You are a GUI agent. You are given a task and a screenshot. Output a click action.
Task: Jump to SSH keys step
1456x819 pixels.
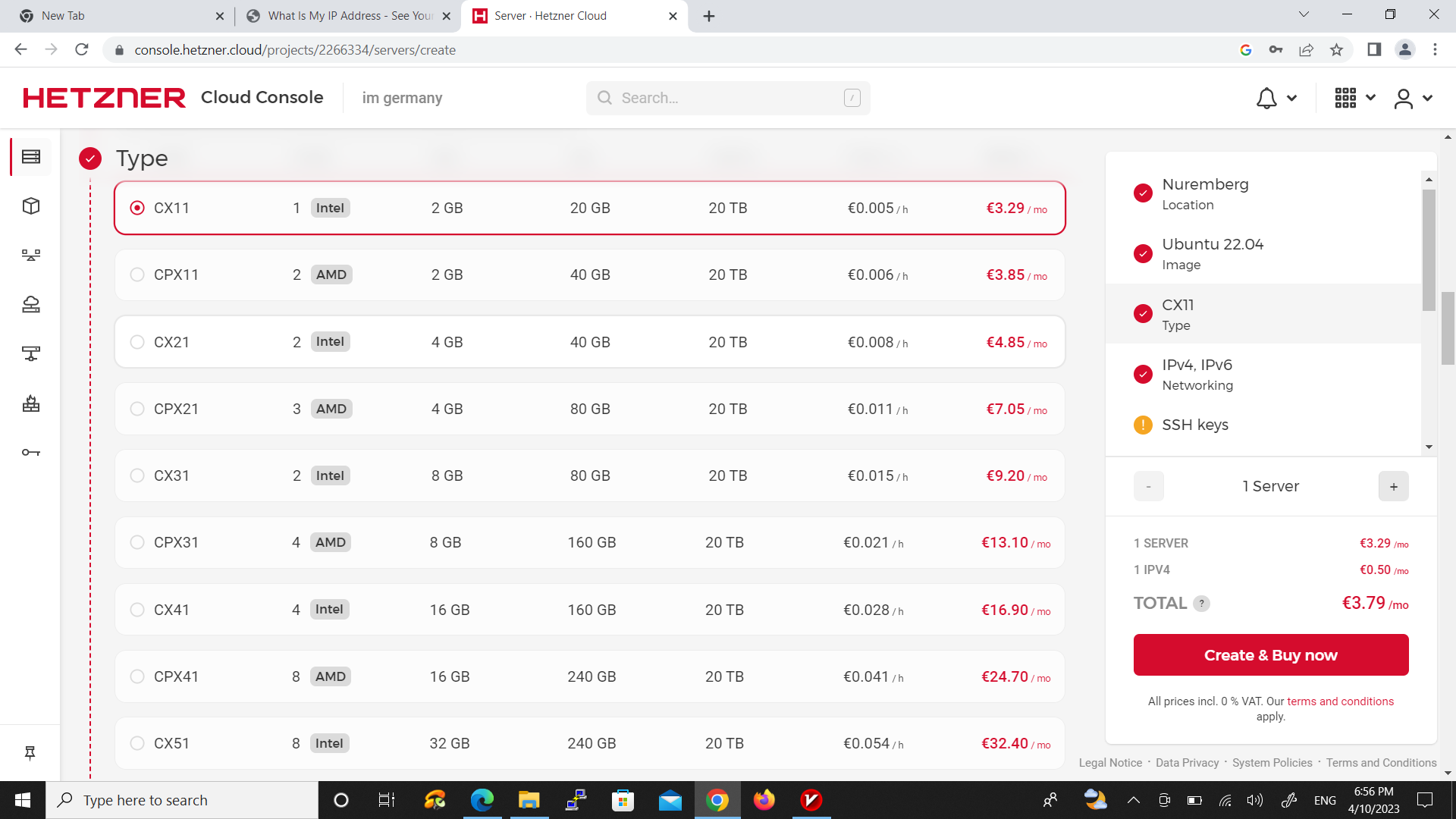click(x=1263, y=425)
